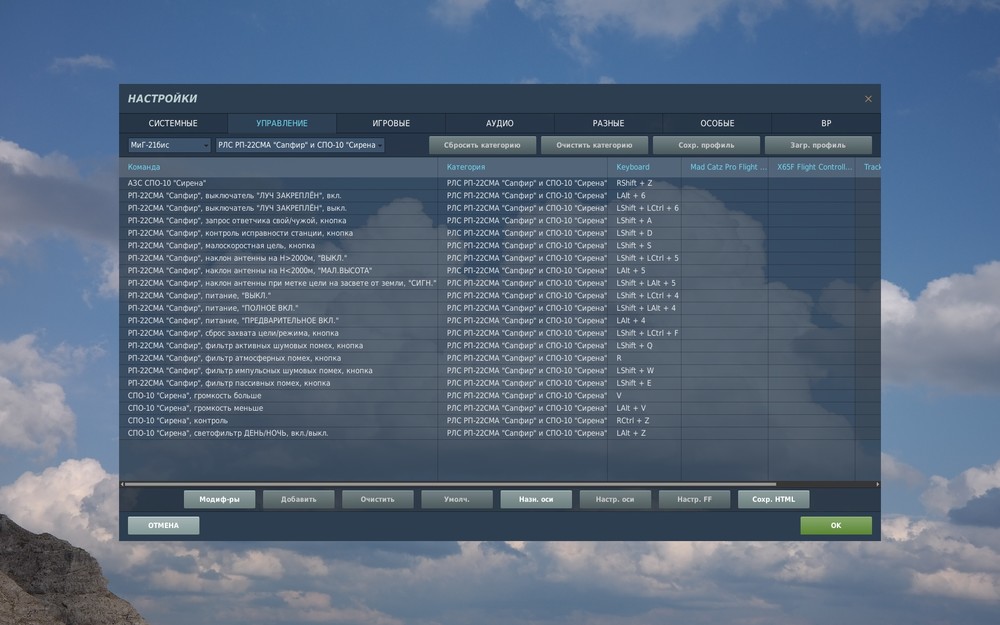Click the X65F Flight Controller column header
Viewport: 1000px width, 625px height.
812,167
